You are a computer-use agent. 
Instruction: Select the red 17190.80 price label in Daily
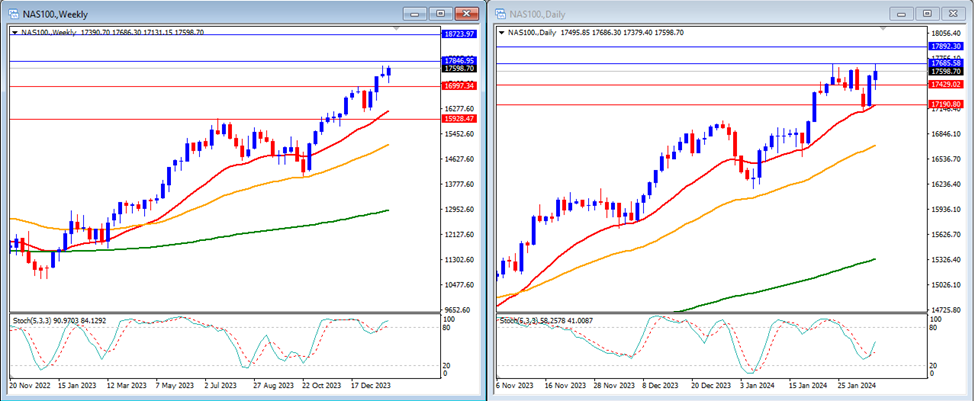point(945,104)
